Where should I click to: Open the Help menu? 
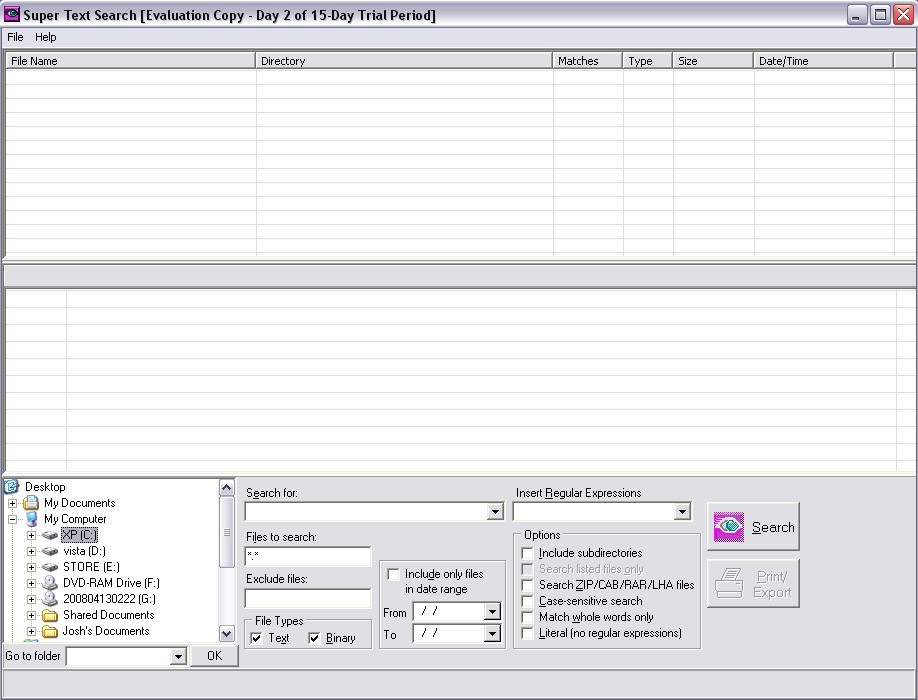click(x=46, y=37)
